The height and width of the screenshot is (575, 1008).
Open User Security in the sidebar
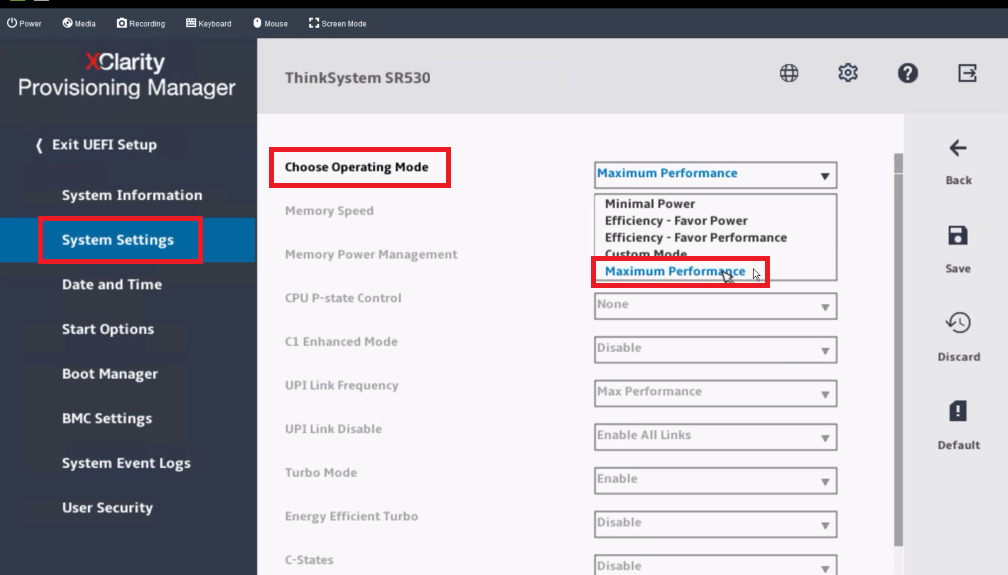107,507
